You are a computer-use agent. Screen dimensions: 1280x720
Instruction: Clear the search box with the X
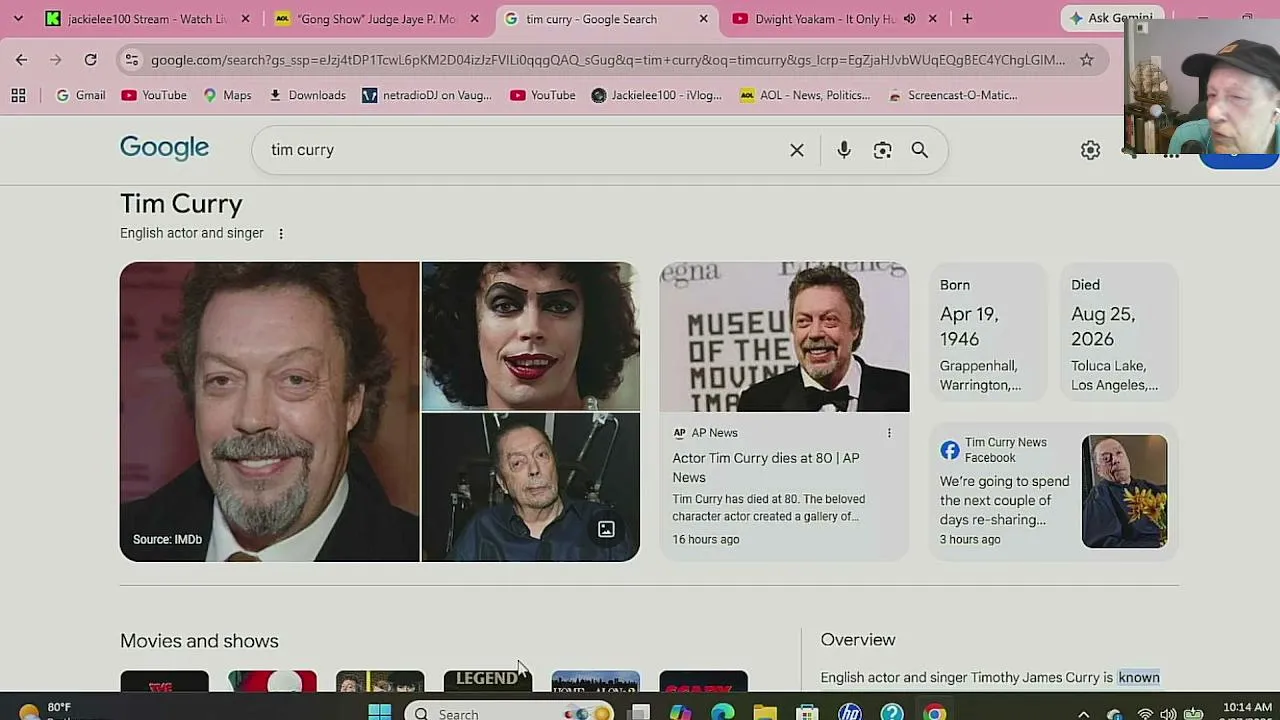point(797,150)
